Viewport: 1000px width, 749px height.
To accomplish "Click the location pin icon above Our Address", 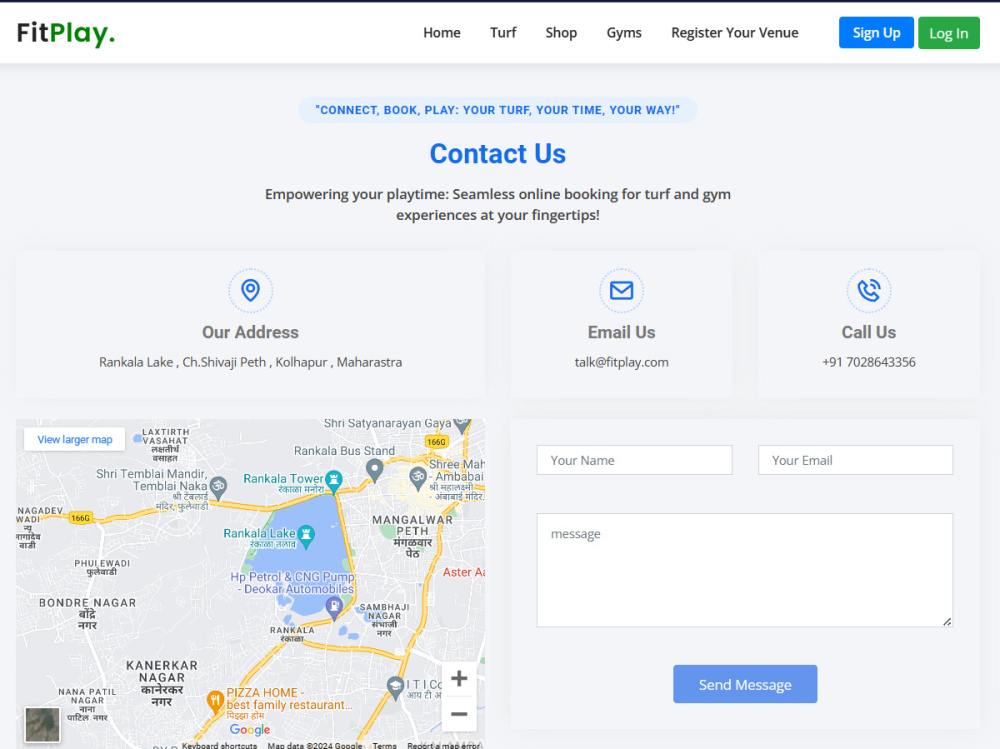I will point(251,290).
